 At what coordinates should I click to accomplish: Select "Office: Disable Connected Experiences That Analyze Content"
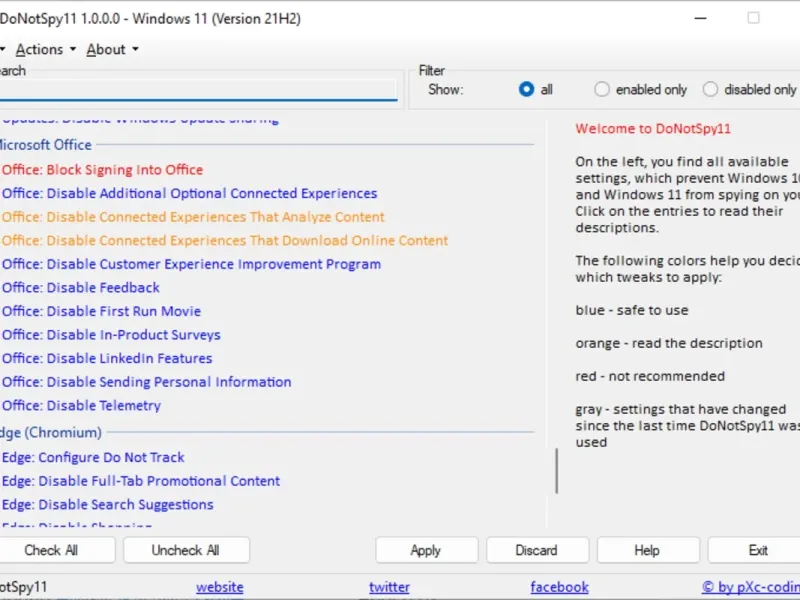193,217
